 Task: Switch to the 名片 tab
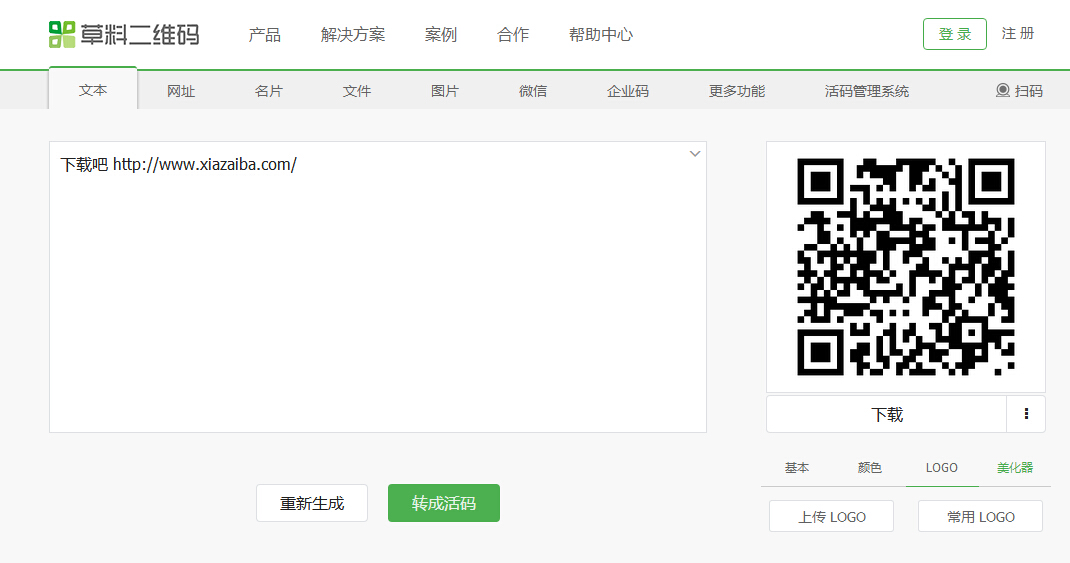point(269,91)
